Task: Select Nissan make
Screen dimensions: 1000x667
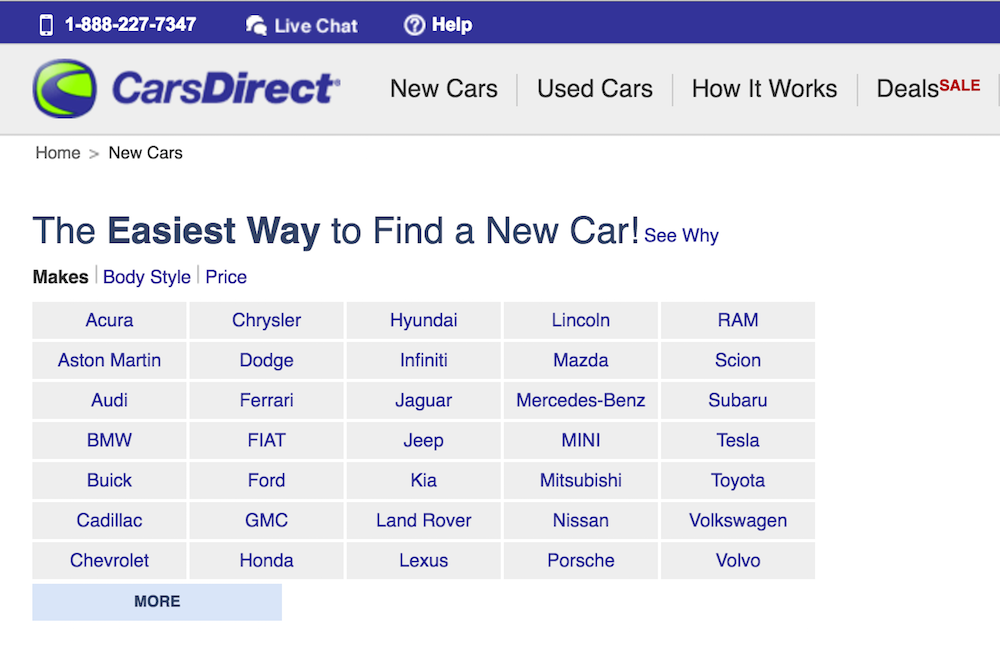Action: [580, 520]
